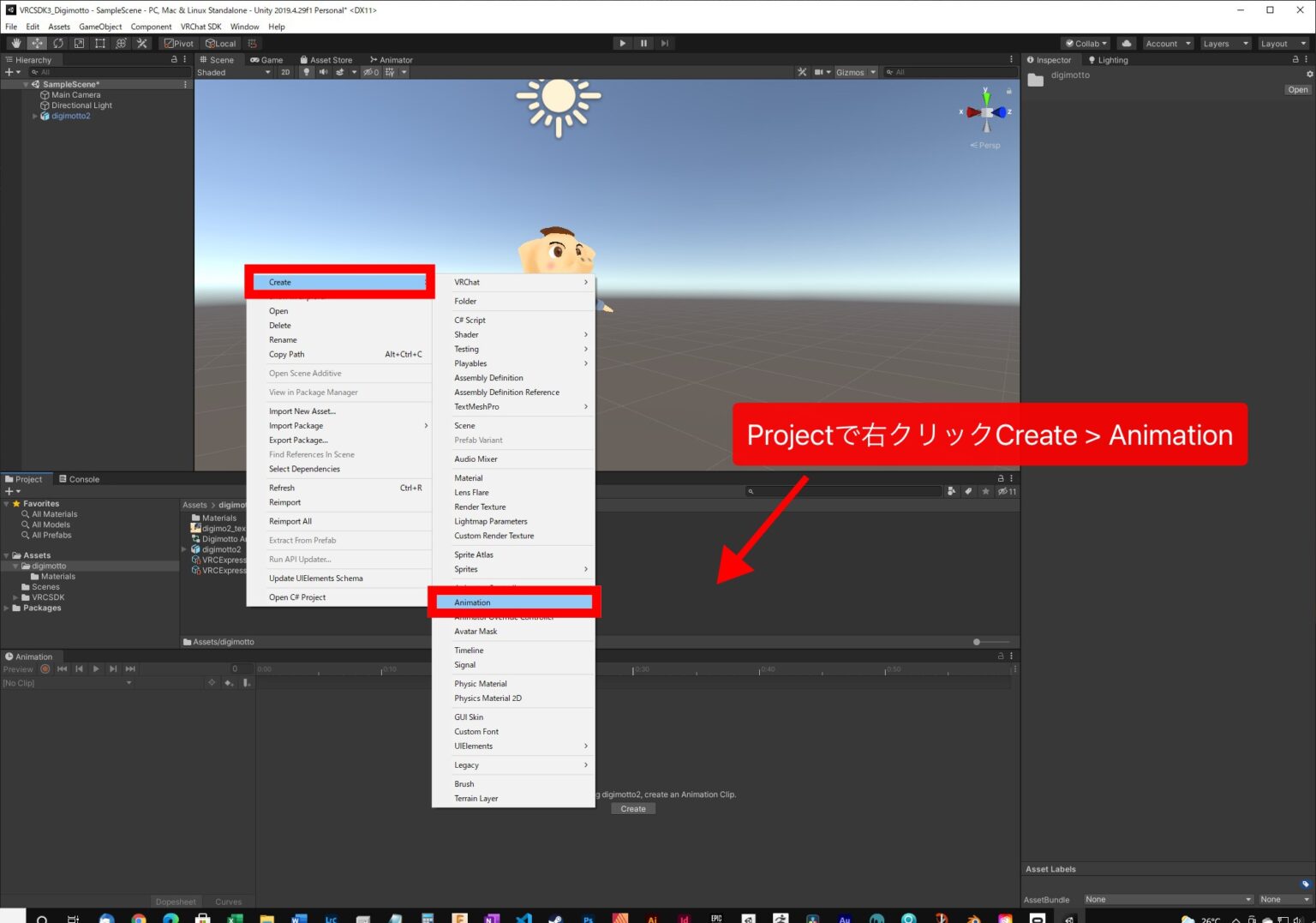Select the Rect Transform tool
1316x923 pixels.
(x=100, y=43)
